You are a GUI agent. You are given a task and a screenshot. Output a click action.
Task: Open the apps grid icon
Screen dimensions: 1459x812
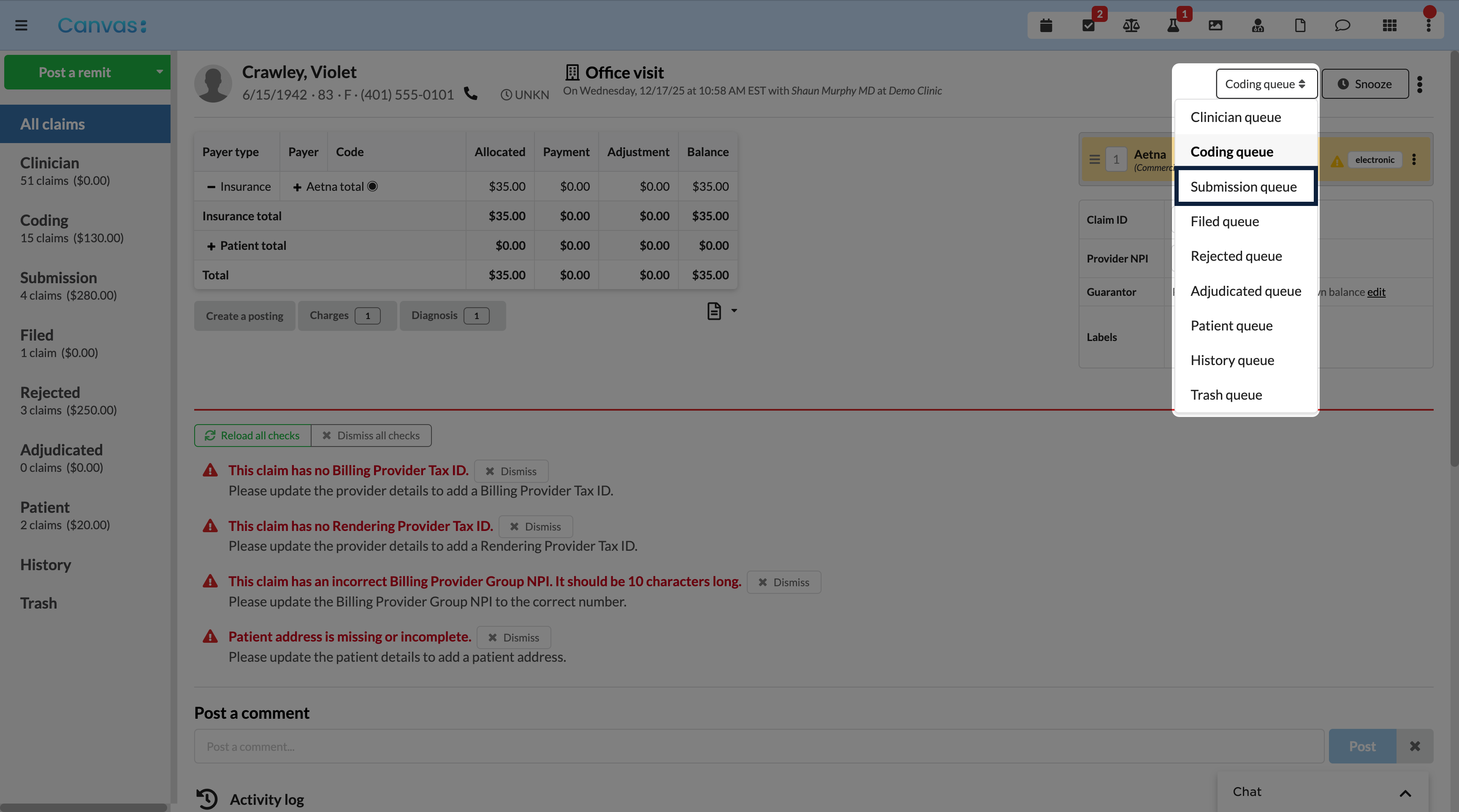(x=1389, y=25)
